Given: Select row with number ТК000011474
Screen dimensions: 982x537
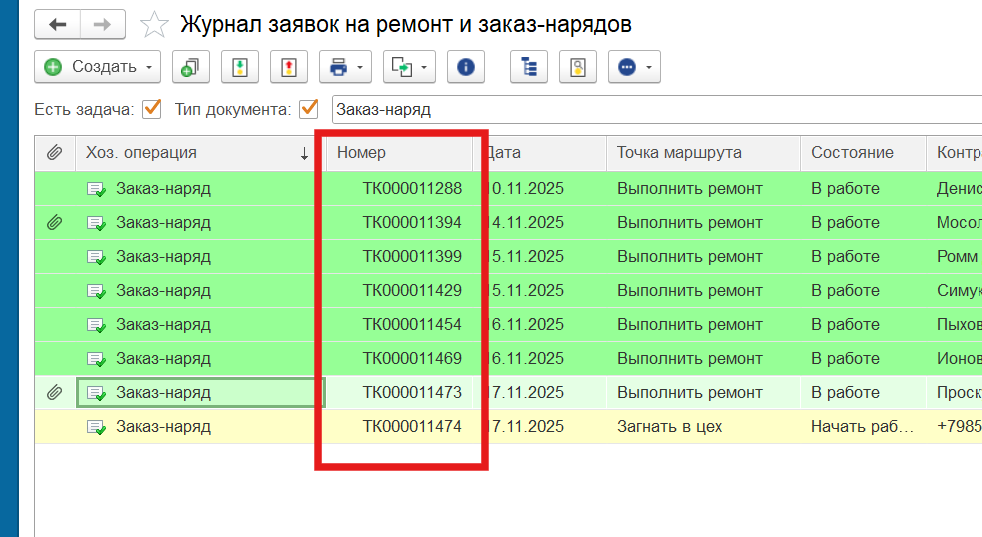Looking at the screenshot, I should (412, 427).
